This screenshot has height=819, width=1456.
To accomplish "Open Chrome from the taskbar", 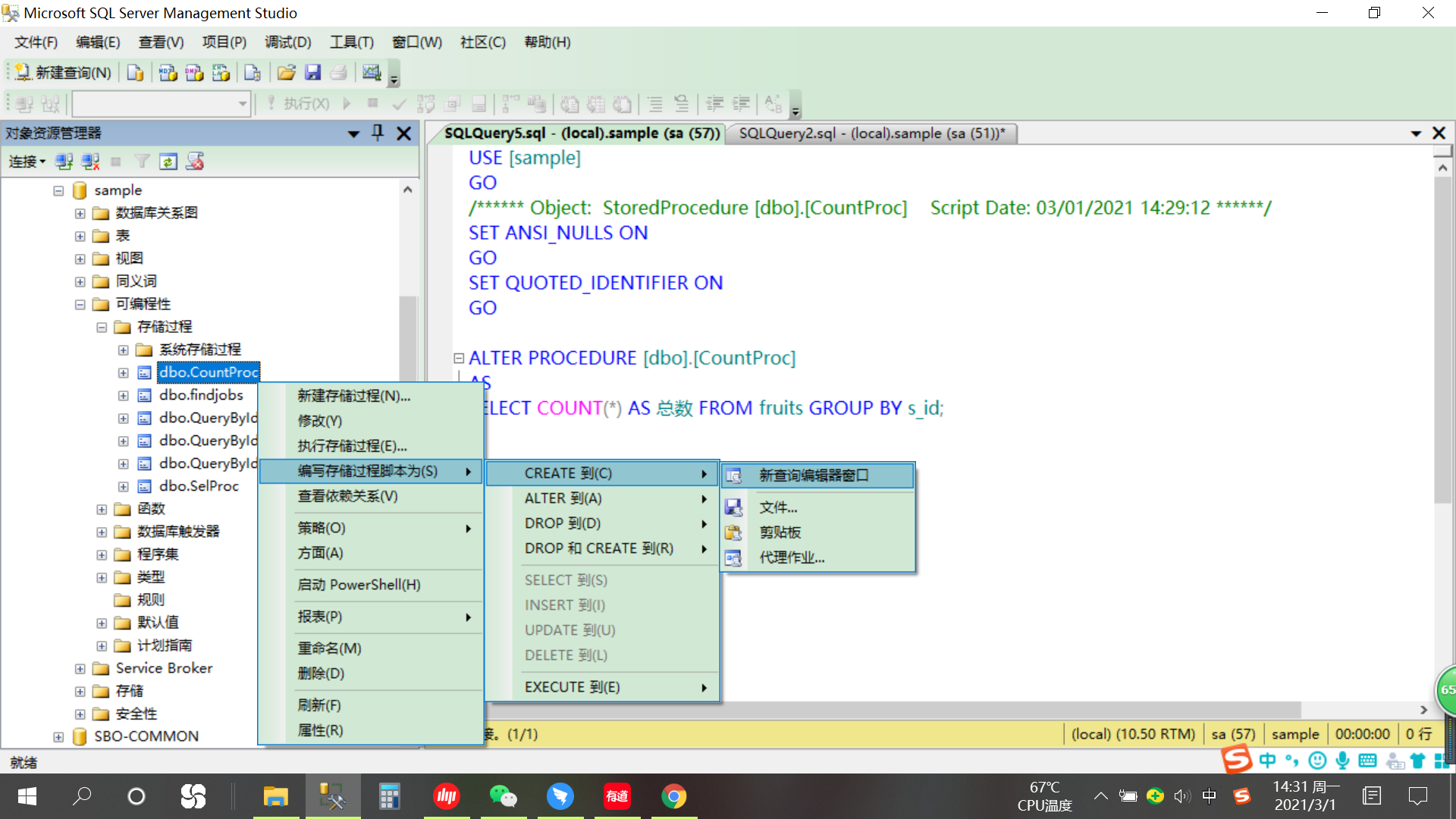I will 673,796.
